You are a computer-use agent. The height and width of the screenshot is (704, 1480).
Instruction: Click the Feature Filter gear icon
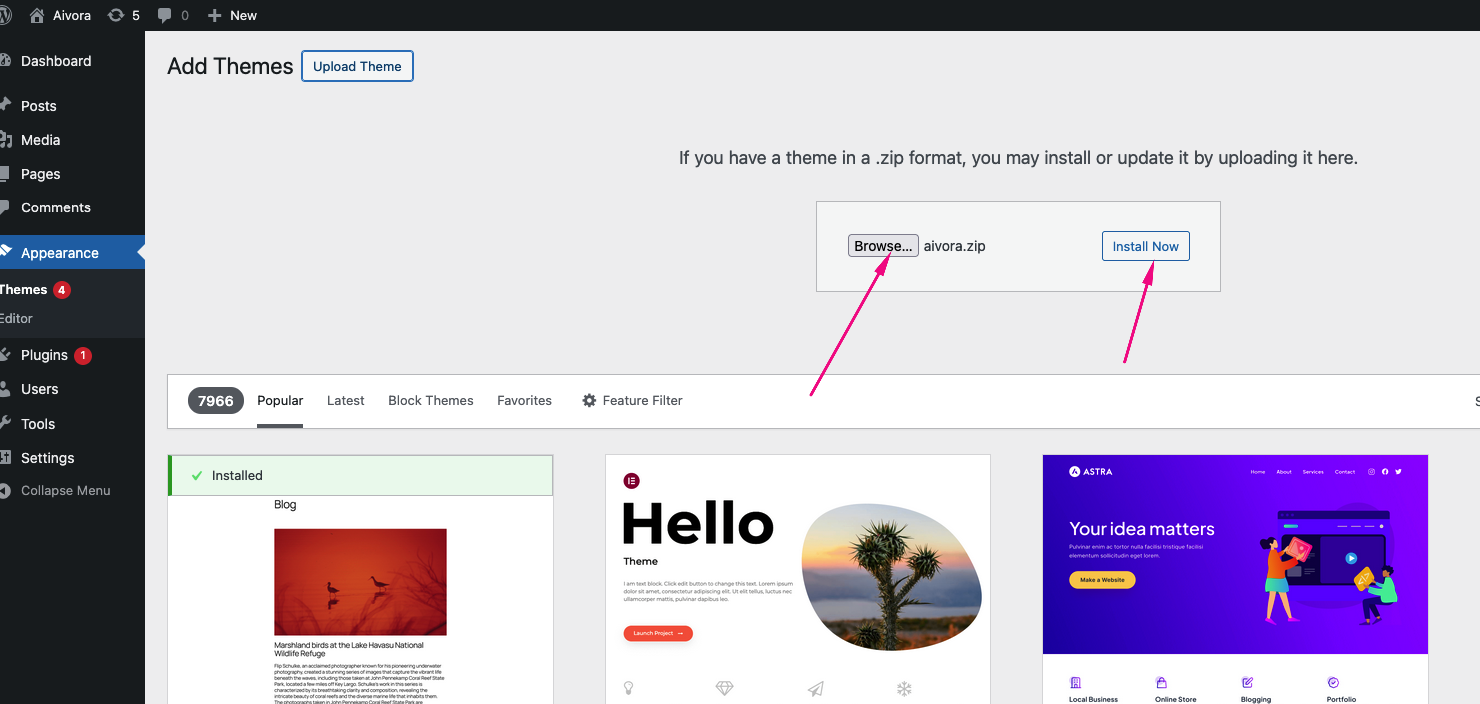pos(589,400)
